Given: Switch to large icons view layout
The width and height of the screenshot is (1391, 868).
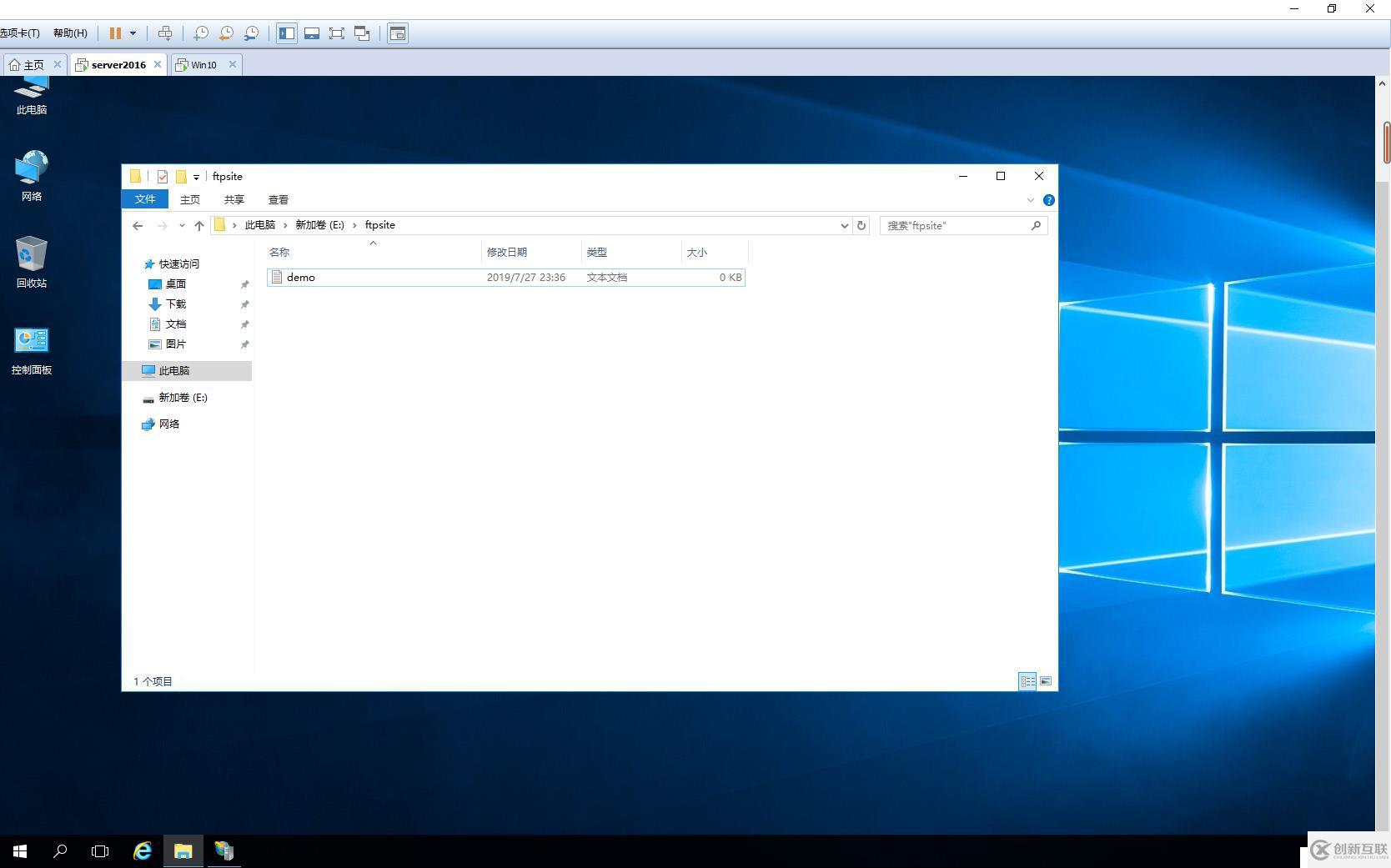Looking at the screenshot, I should pos(1045,681).
